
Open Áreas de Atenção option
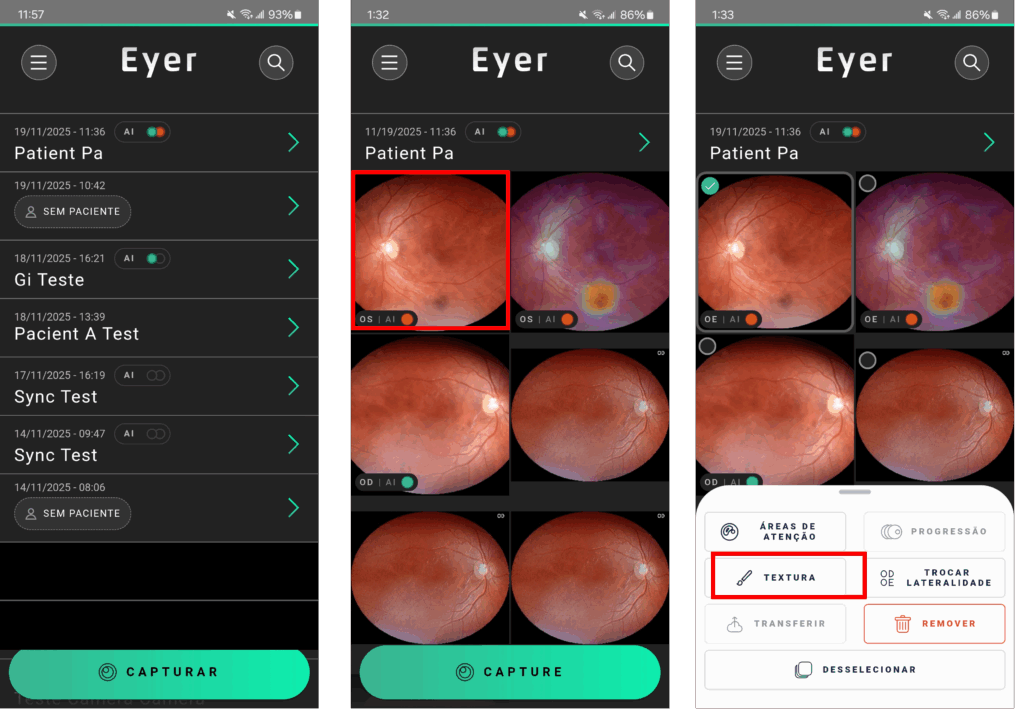point(775,531)
